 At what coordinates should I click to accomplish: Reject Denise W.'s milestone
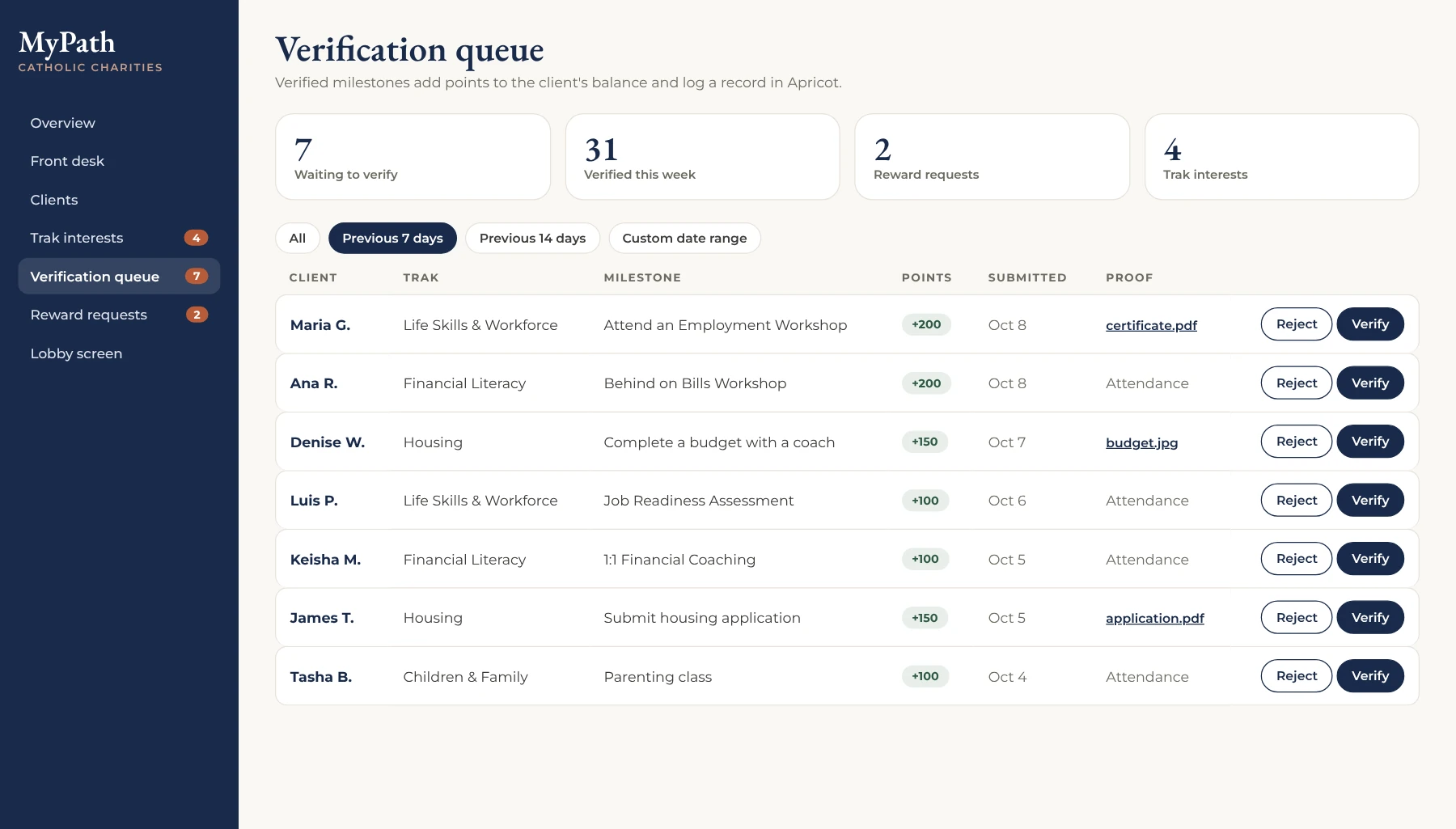point(1297,442)
